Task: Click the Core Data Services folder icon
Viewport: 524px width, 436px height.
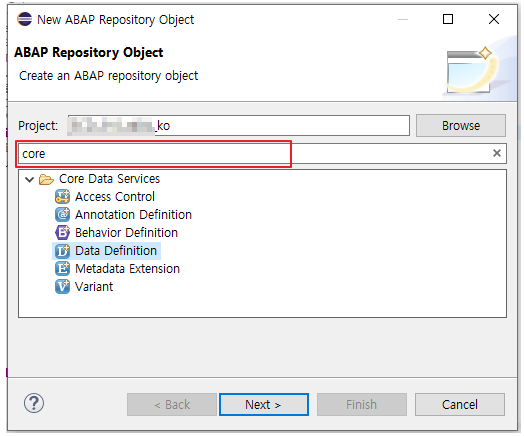Action: [x=46, y=179]
